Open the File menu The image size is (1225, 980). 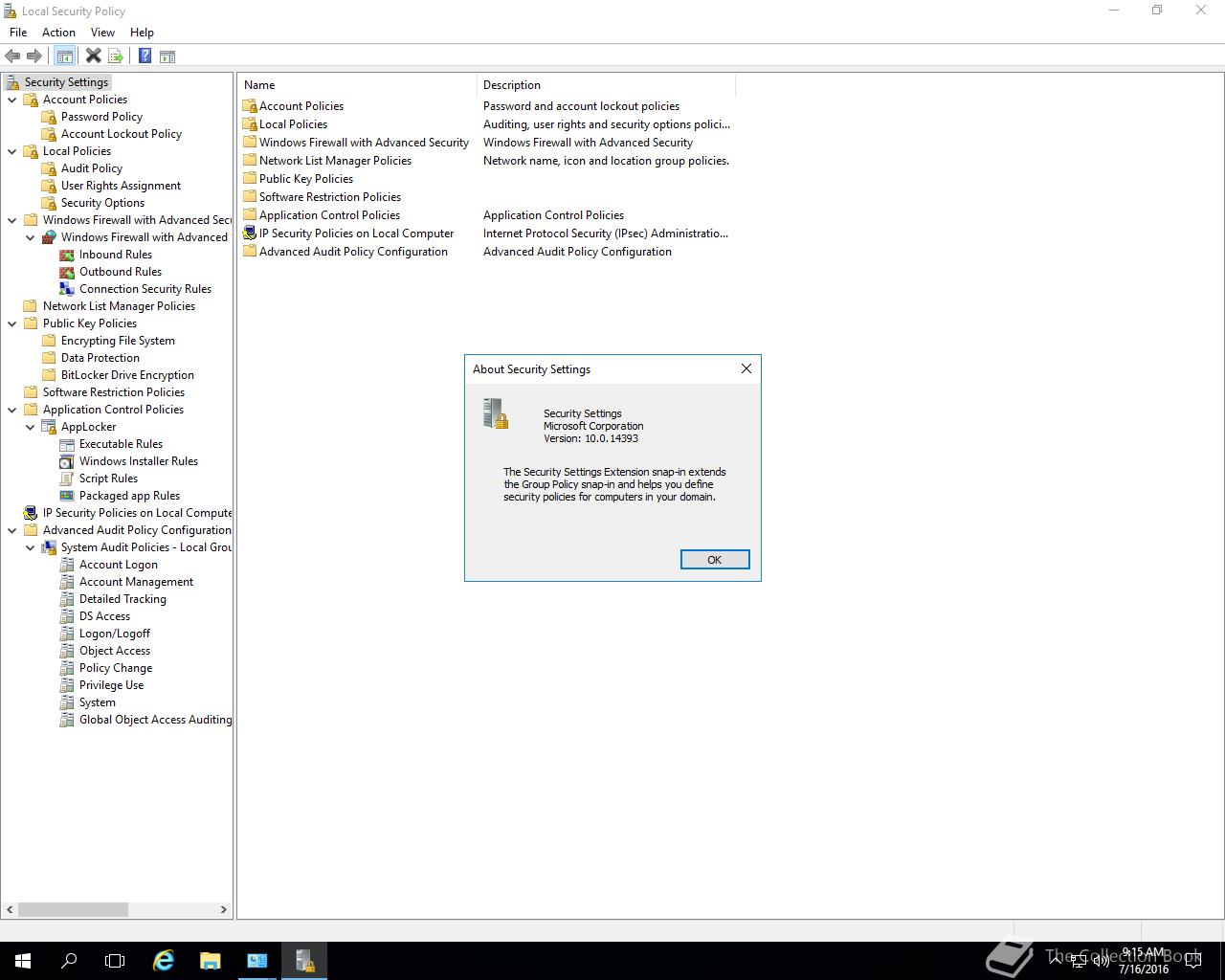point(18,33)
